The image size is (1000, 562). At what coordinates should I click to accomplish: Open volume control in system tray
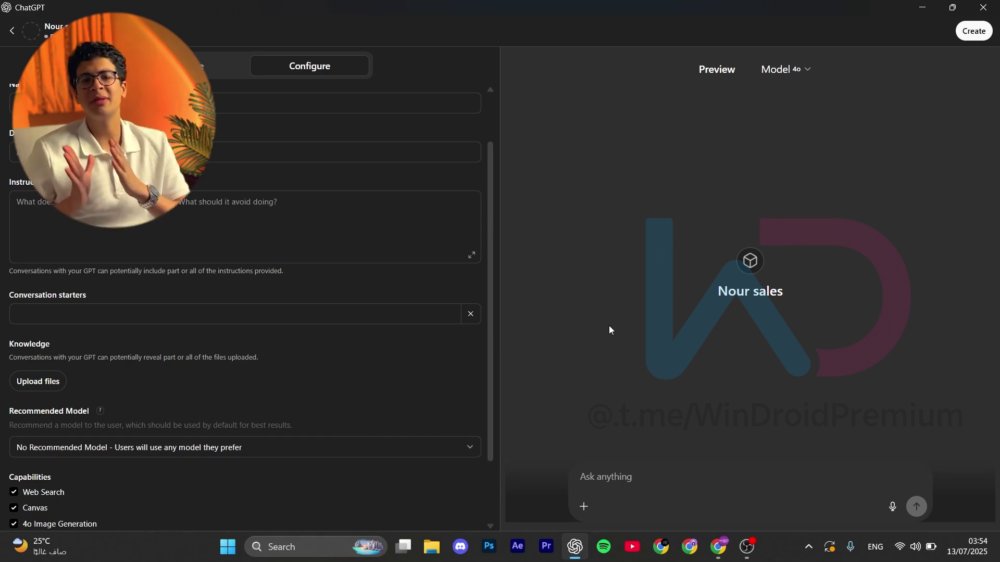click(x=915, y=547)
